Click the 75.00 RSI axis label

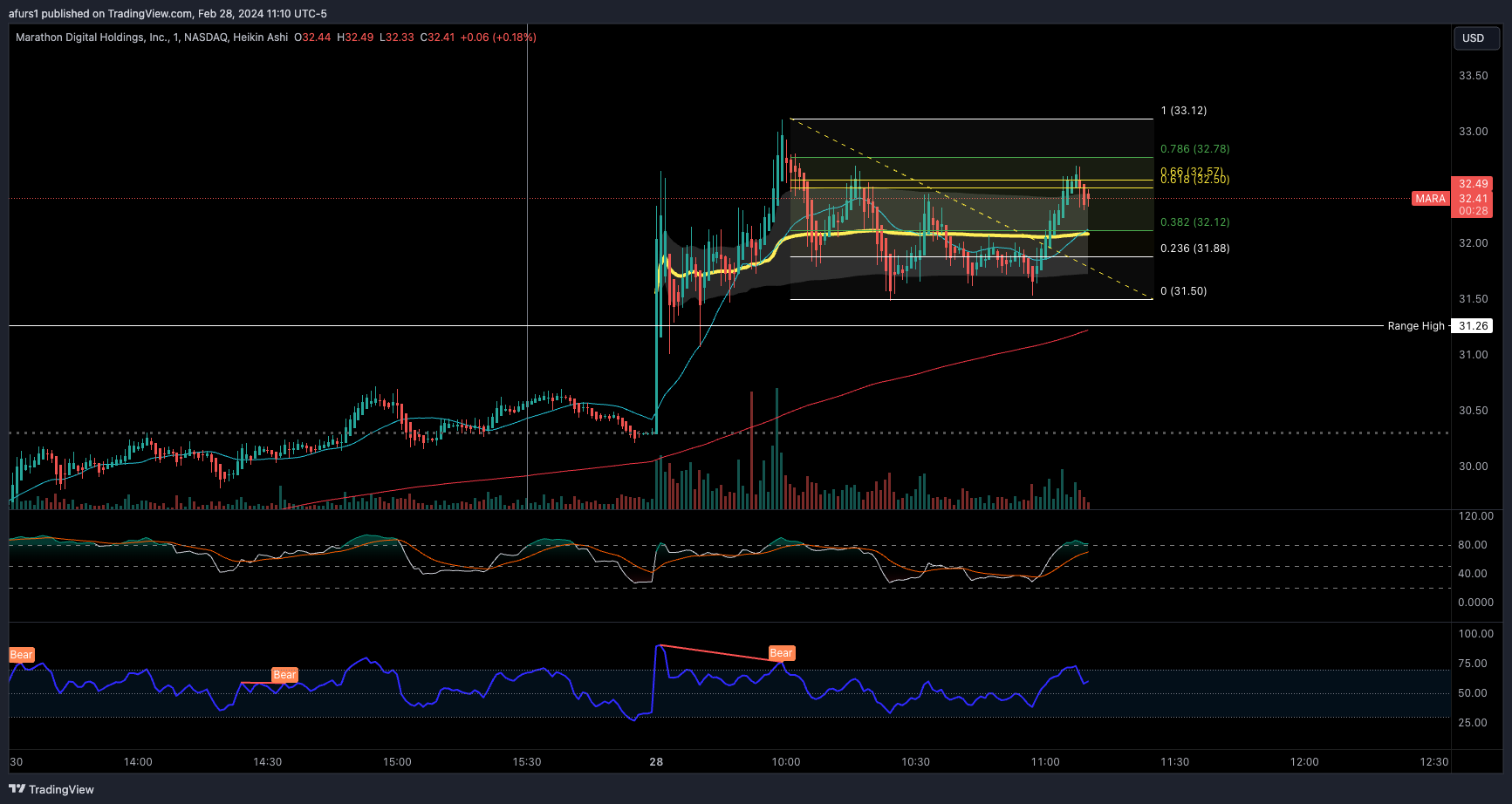1473,664
